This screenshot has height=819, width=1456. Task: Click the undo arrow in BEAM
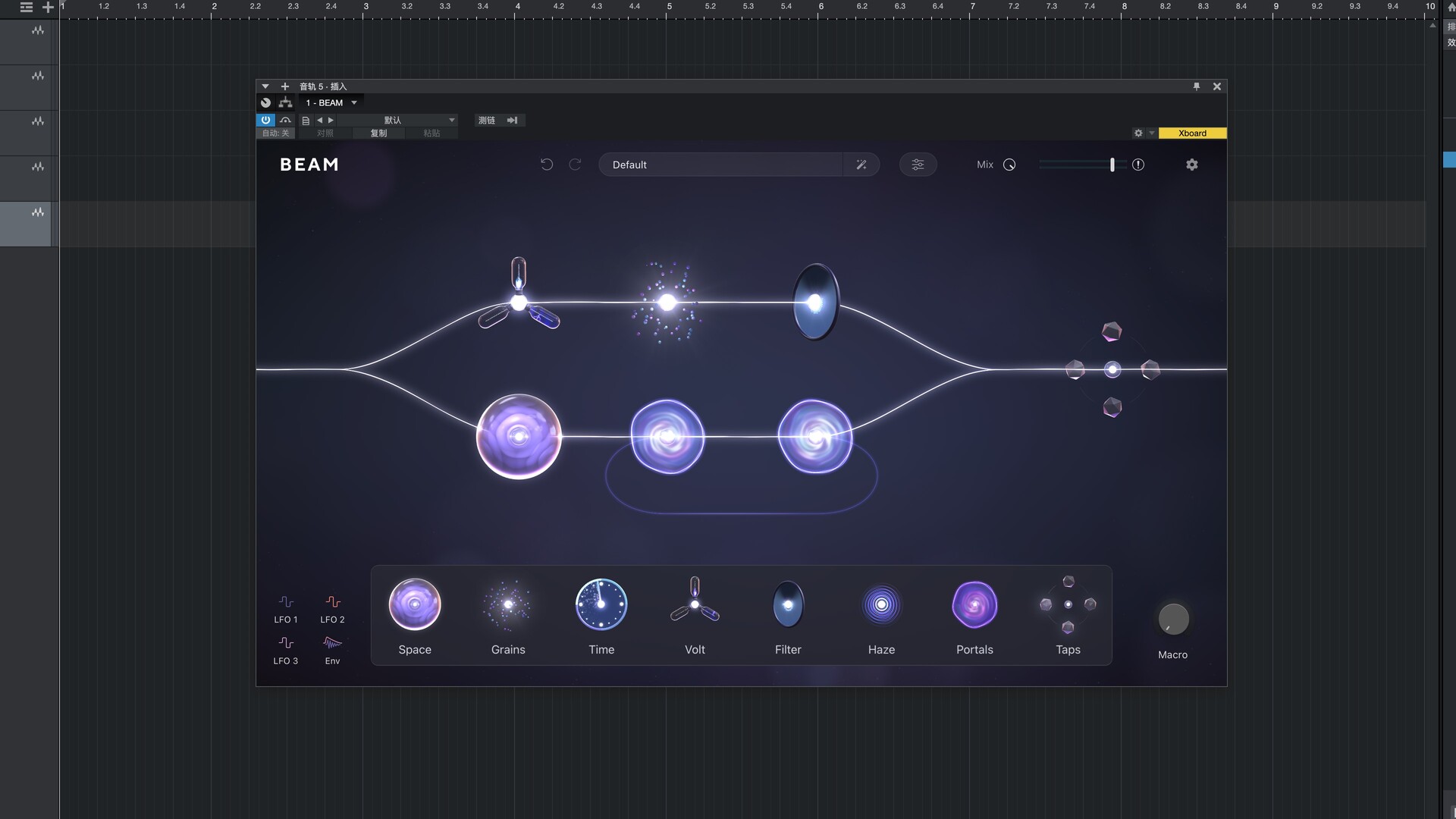(546, 165)
